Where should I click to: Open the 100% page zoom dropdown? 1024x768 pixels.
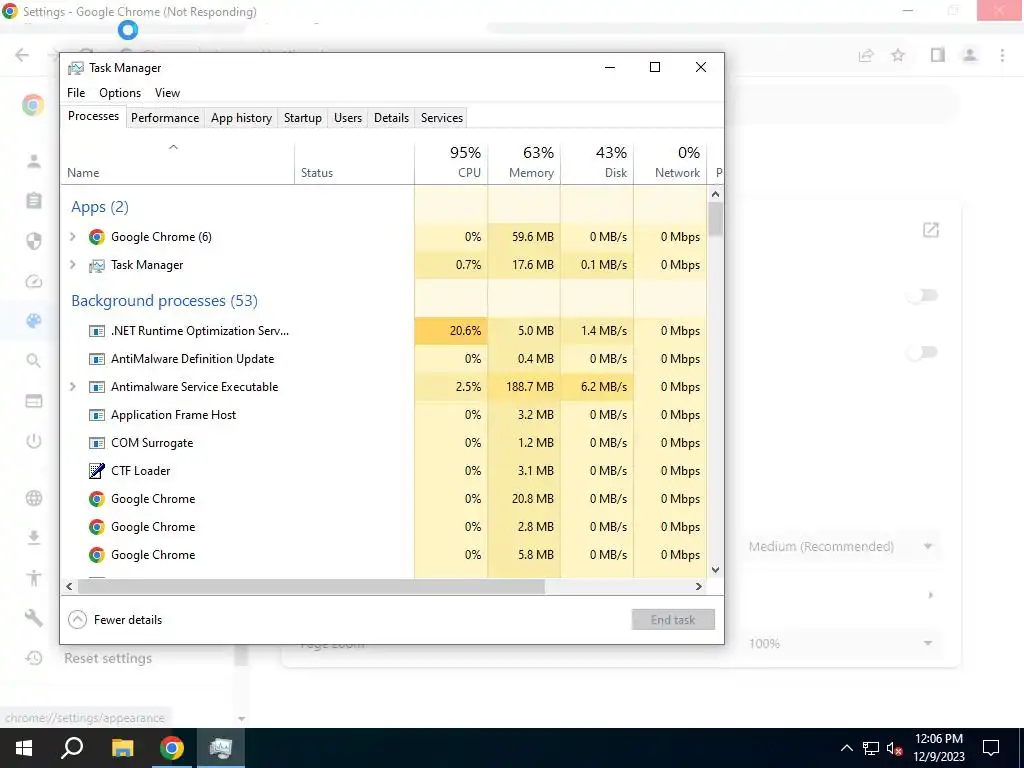coord(841,643)
